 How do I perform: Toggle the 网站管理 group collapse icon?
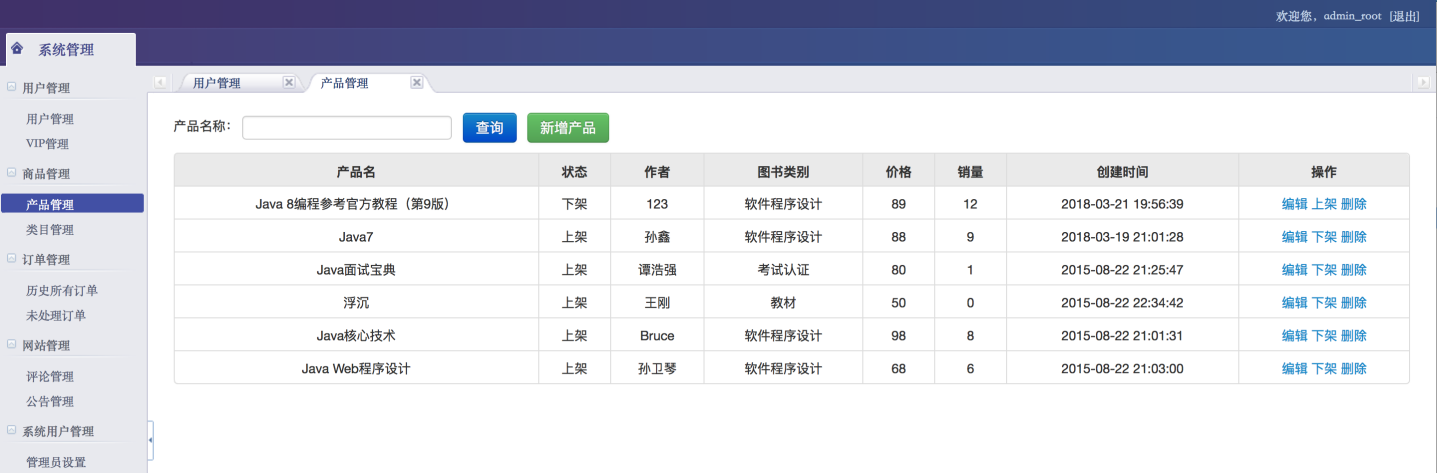click(11, 345)
